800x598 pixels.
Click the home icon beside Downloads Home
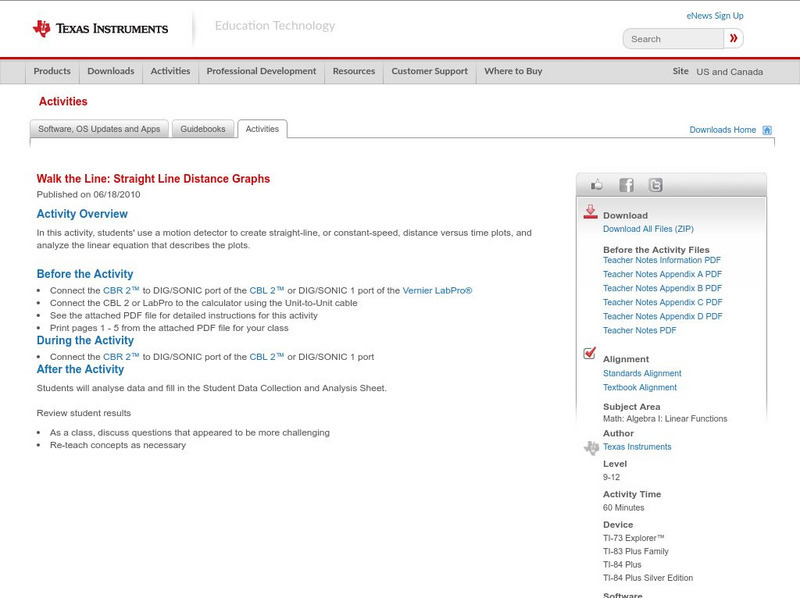click(x=767, y=130)
